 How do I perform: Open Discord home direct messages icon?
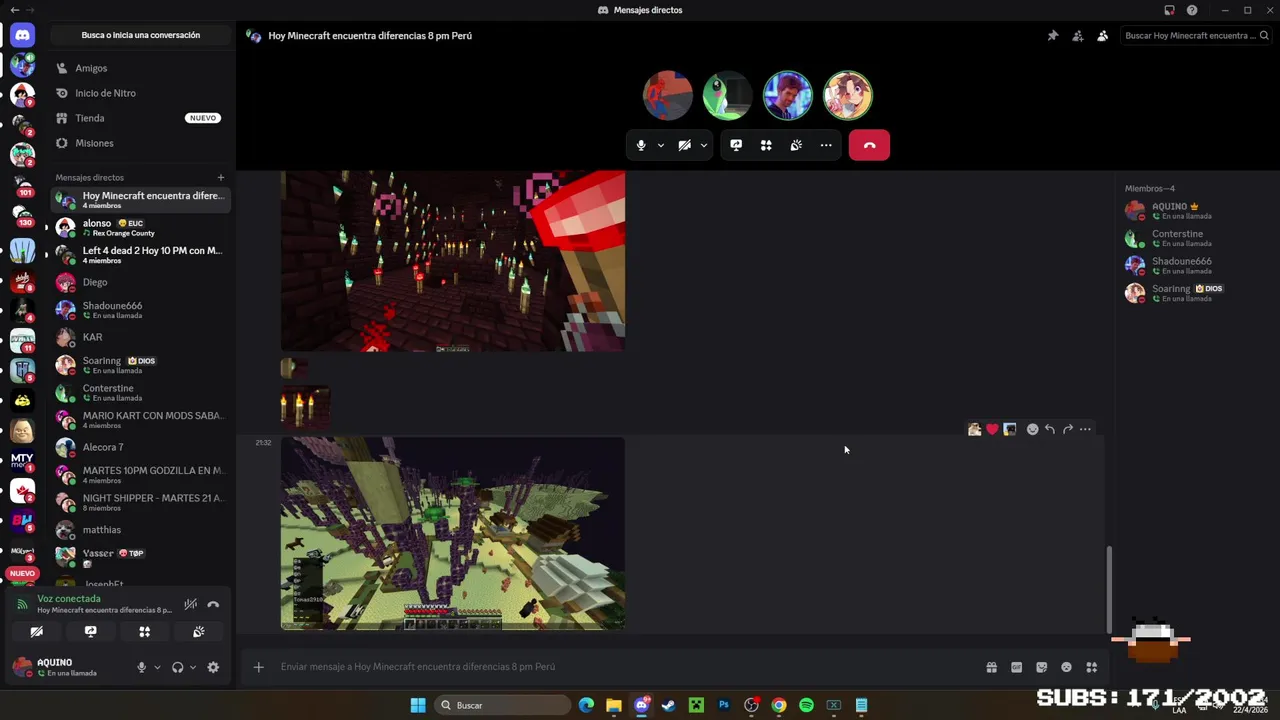[22, 35]
